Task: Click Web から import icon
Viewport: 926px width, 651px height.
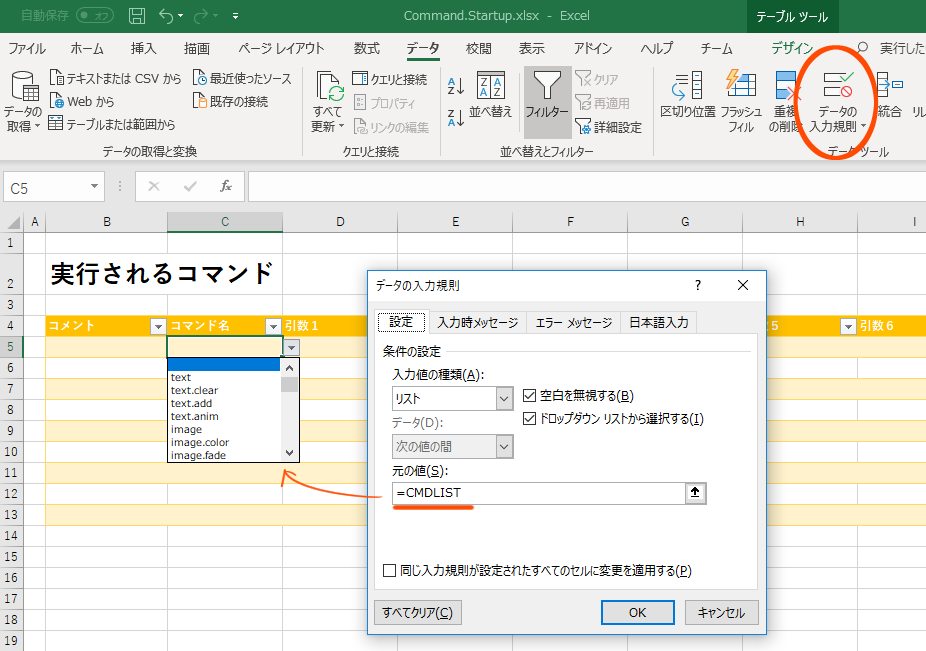Action: pos(57,101)
